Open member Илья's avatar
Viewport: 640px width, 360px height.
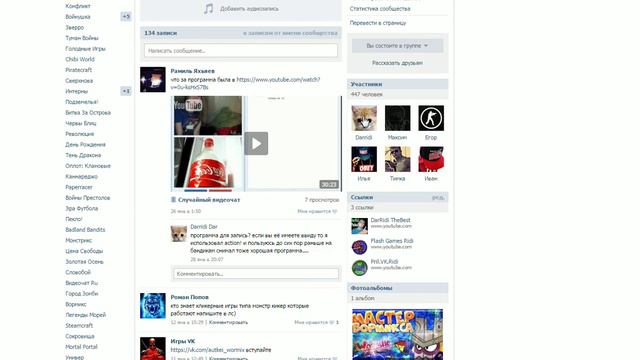click(x=364, y=159)
